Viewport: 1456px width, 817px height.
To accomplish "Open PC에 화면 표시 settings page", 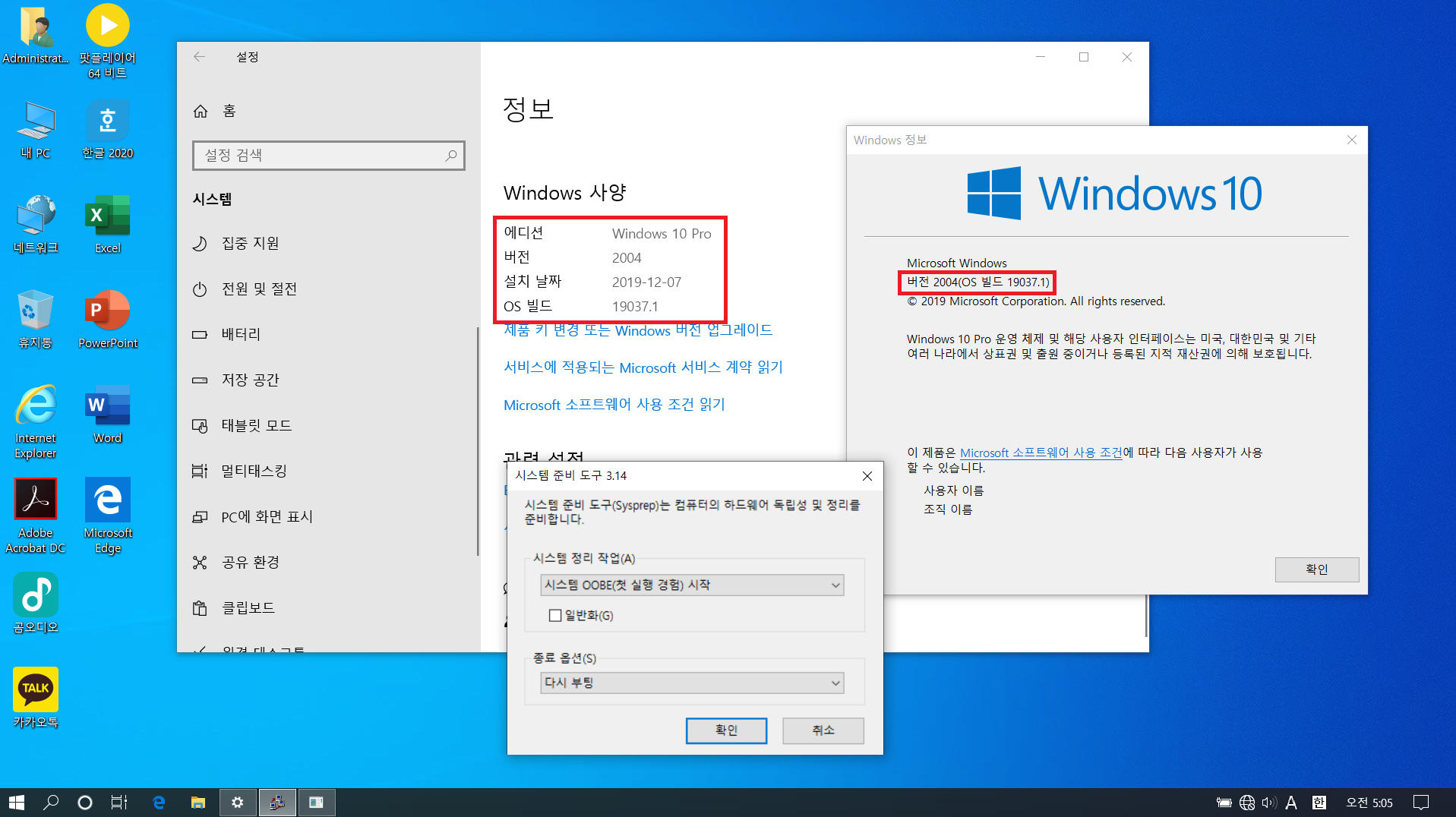I will (327, 516).
